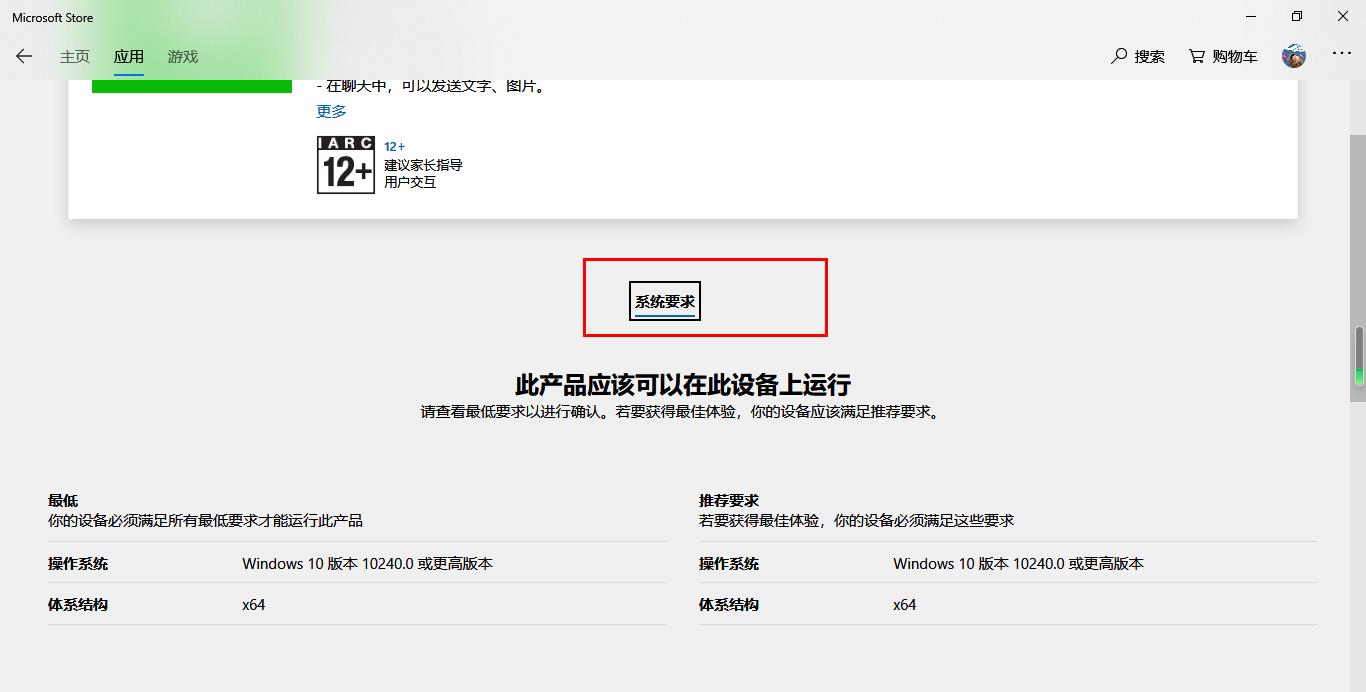Viewport: 1366px width, 692px height.
Task: Close the Microsoft Store window
Action: click(1343, 16)
